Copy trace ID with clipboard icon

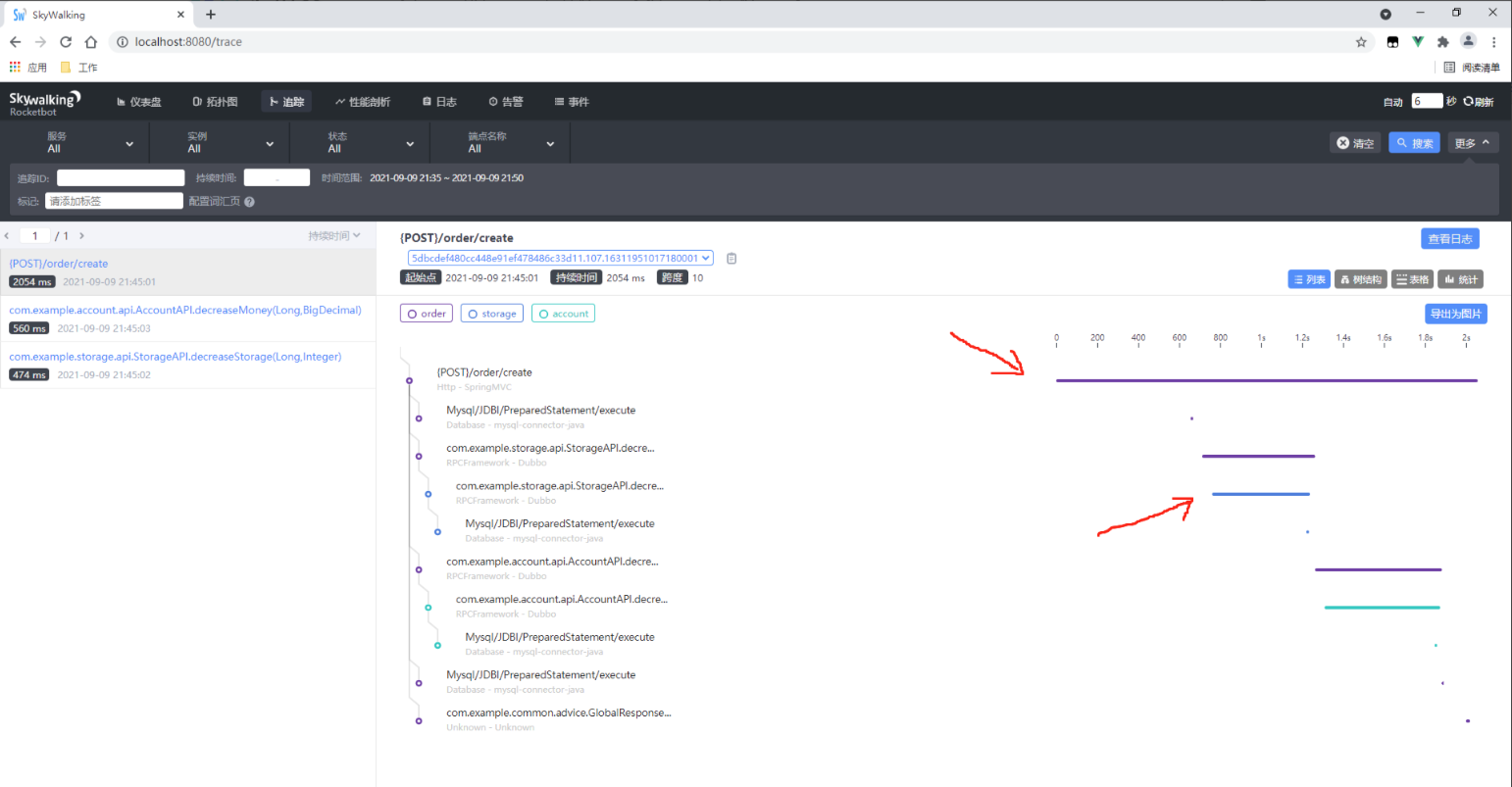[731, 259]
